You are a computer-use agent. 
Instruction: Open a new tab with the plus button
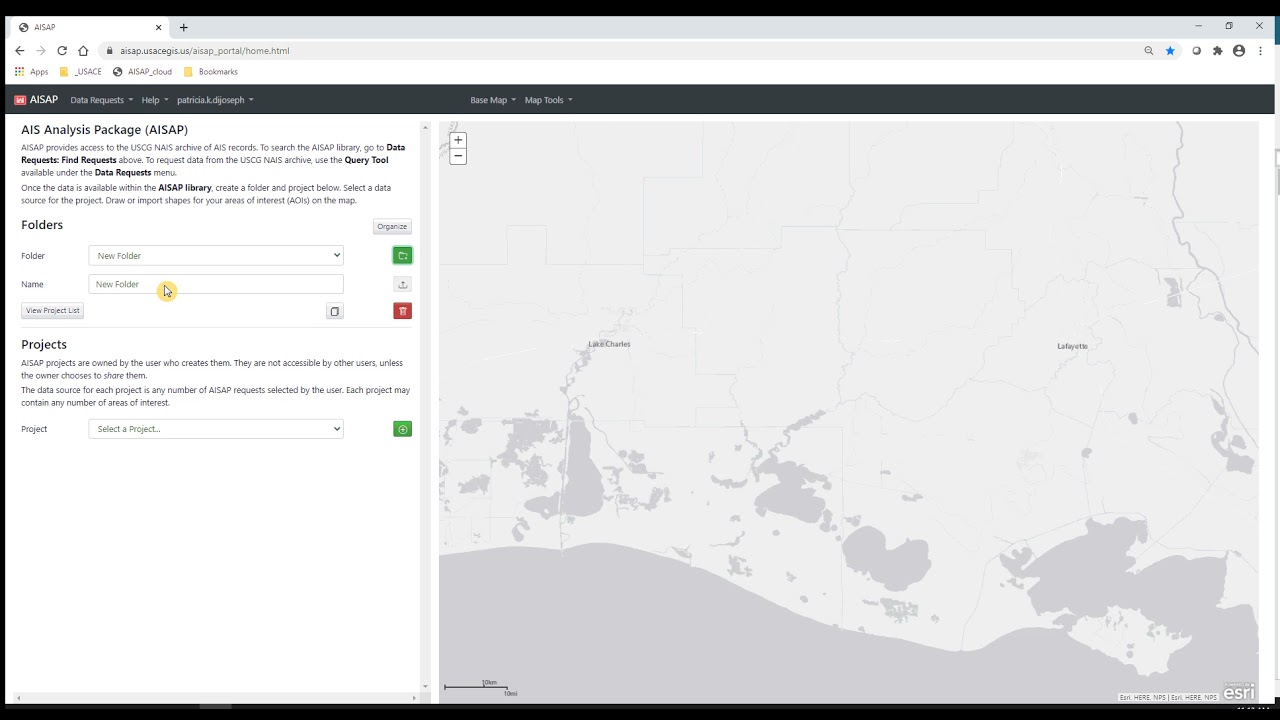183,27
